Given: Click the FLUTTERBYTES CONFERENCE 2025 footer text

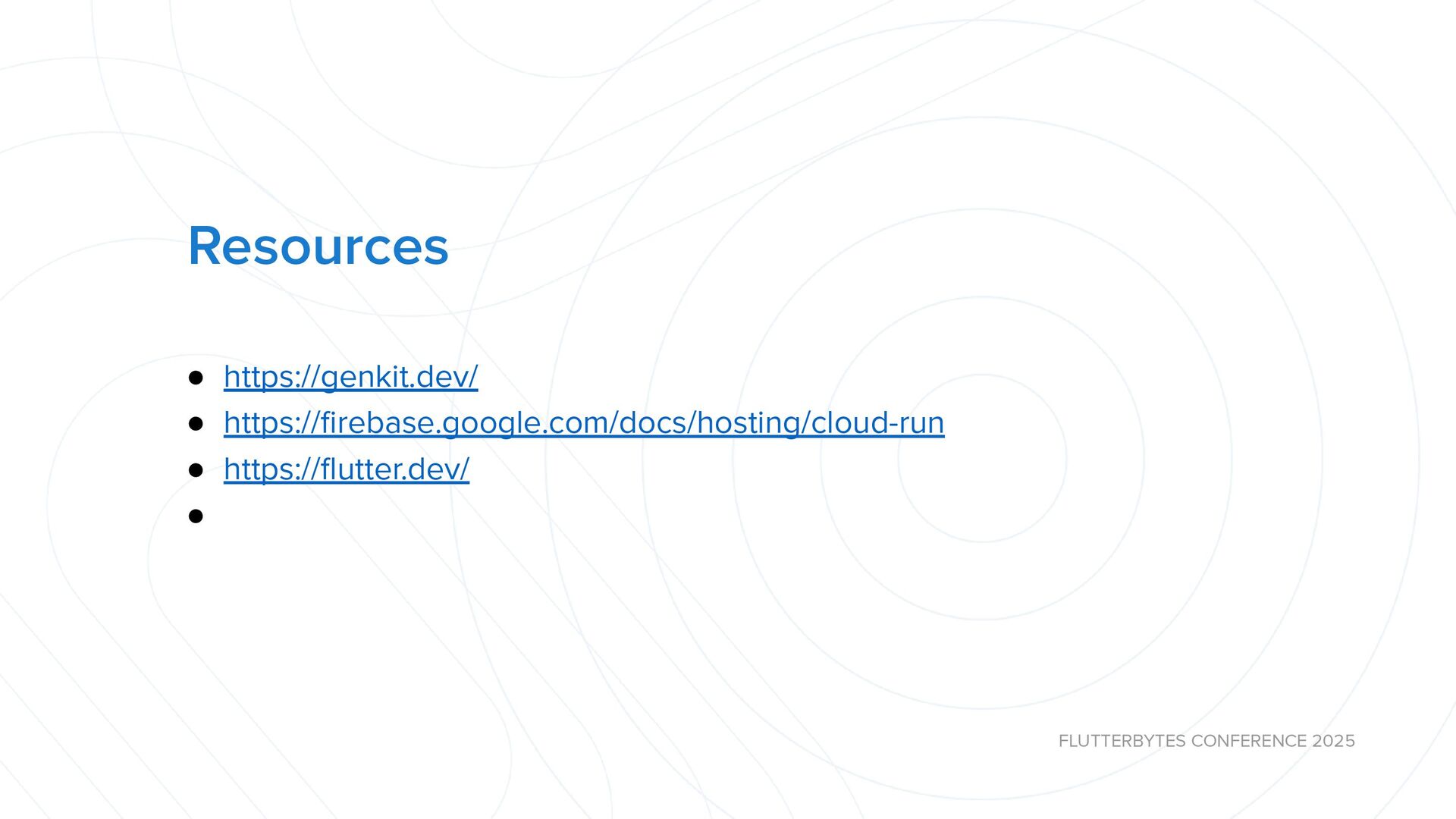Looking at the screenshot, I should 1206,741.
